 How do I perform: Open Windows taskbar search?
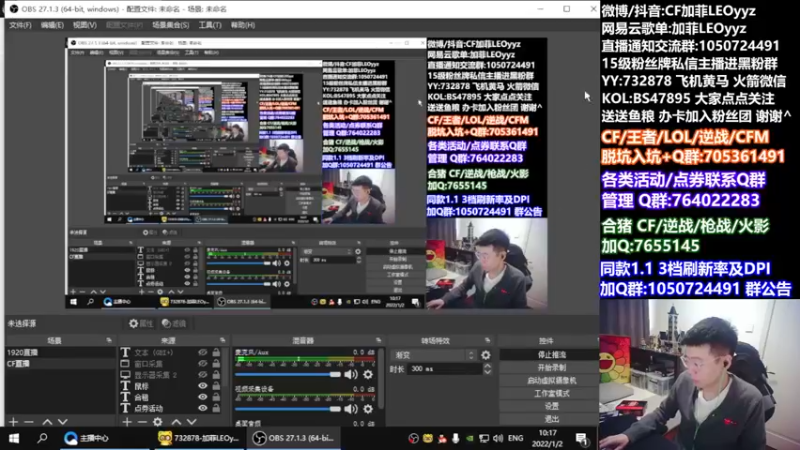[x=42, y=438]
